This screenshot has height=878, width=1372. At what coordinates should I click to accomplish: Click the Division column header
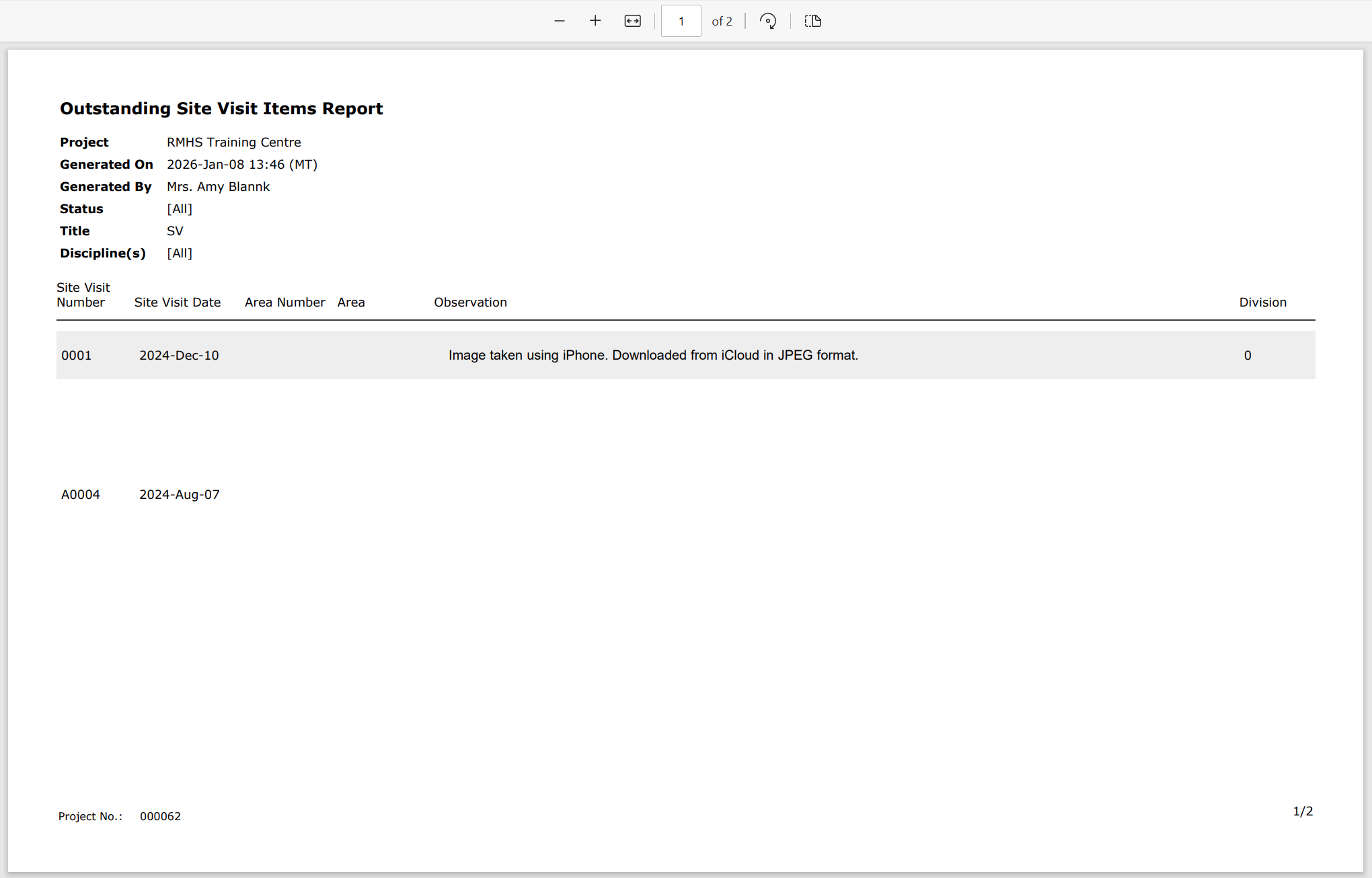(x=1263, y=302)
